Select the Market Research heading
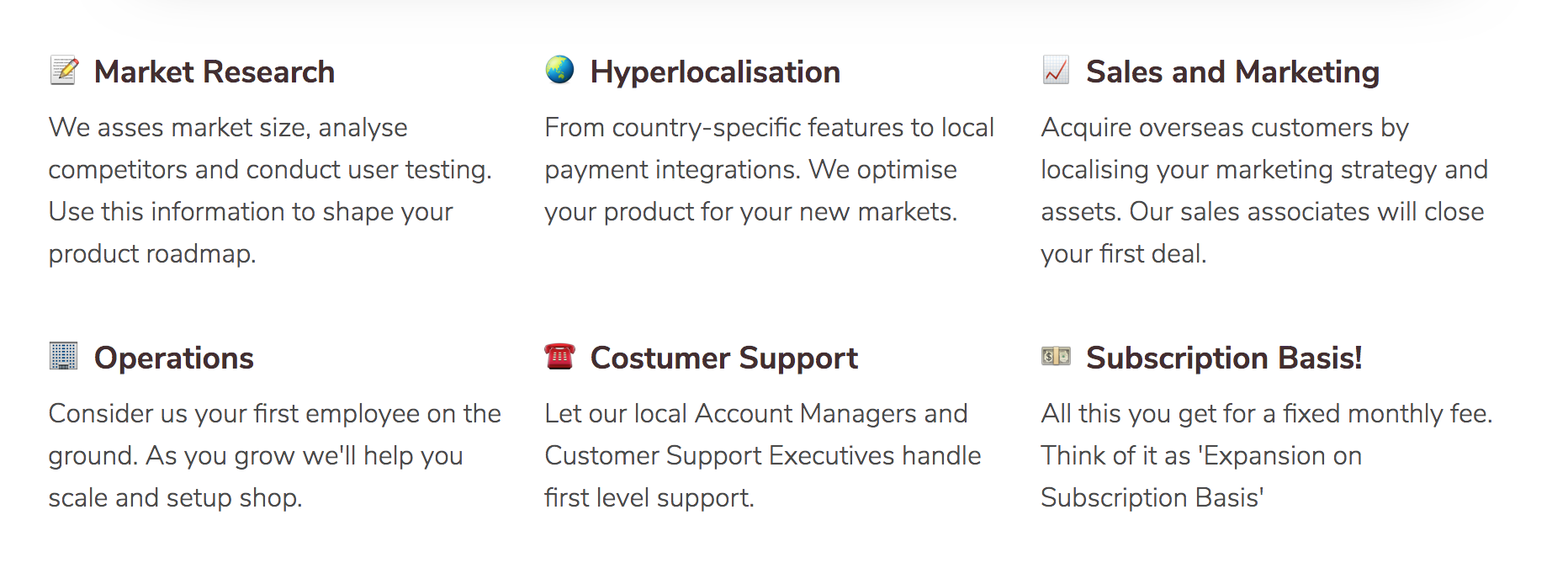Image resolution: width=1568 pixels, height=584 pixels. click(215, 72)
